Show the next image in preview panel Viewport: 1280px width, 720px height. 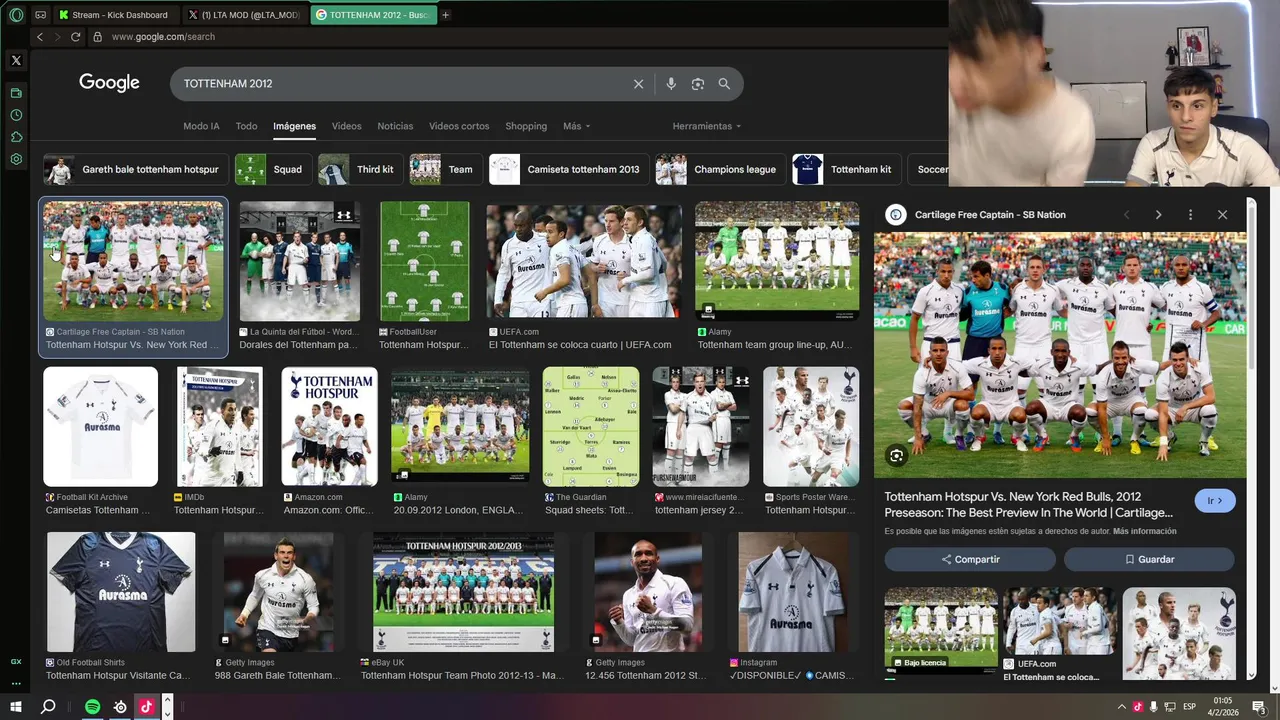pyautogui.click(x=1158, y=215)
